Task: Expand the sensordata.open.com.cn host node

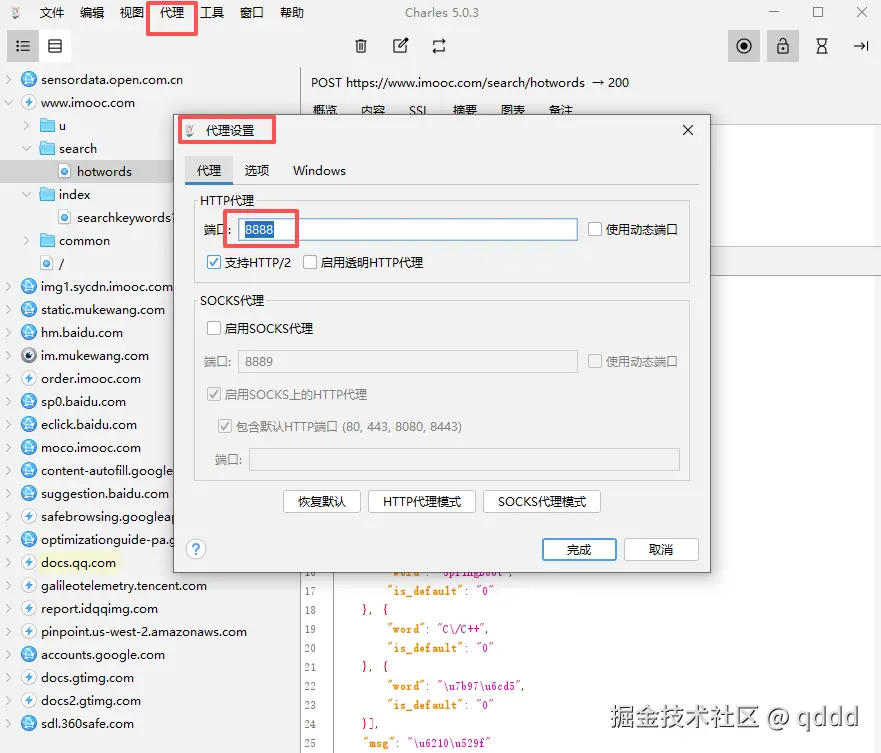Action: (x=8, y=80)
